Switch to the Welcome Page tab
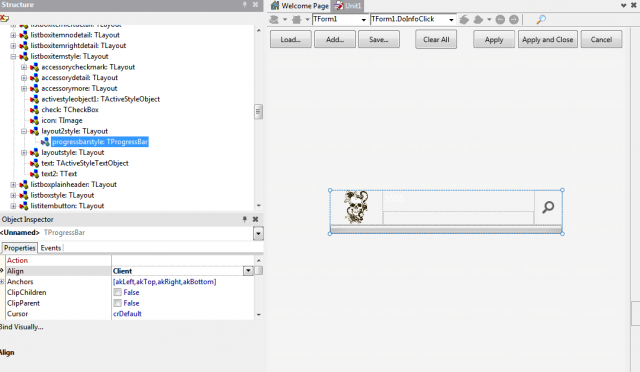 tap(300, 6)
